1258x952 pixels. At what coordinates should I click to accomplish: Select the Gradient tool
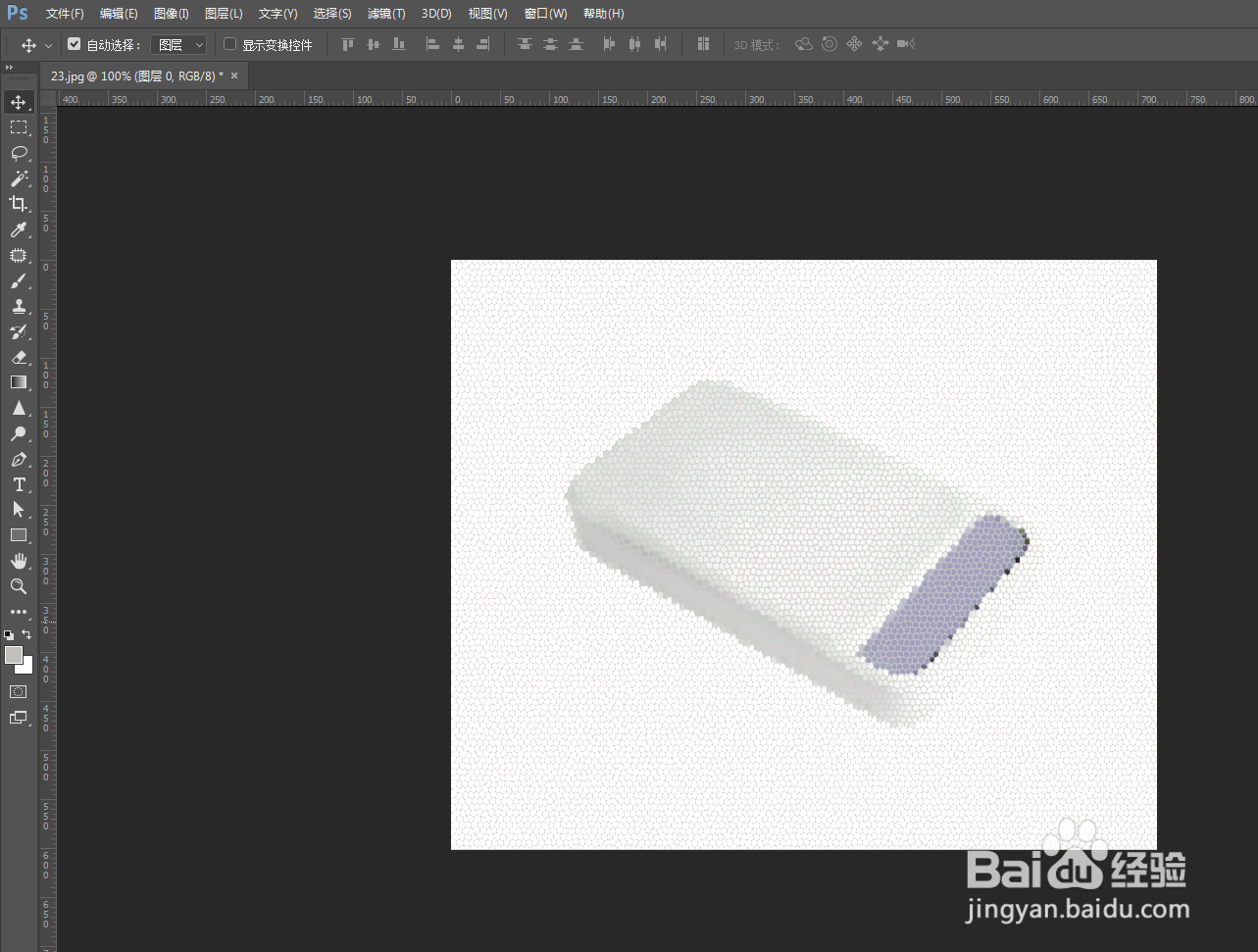(19, 382)
